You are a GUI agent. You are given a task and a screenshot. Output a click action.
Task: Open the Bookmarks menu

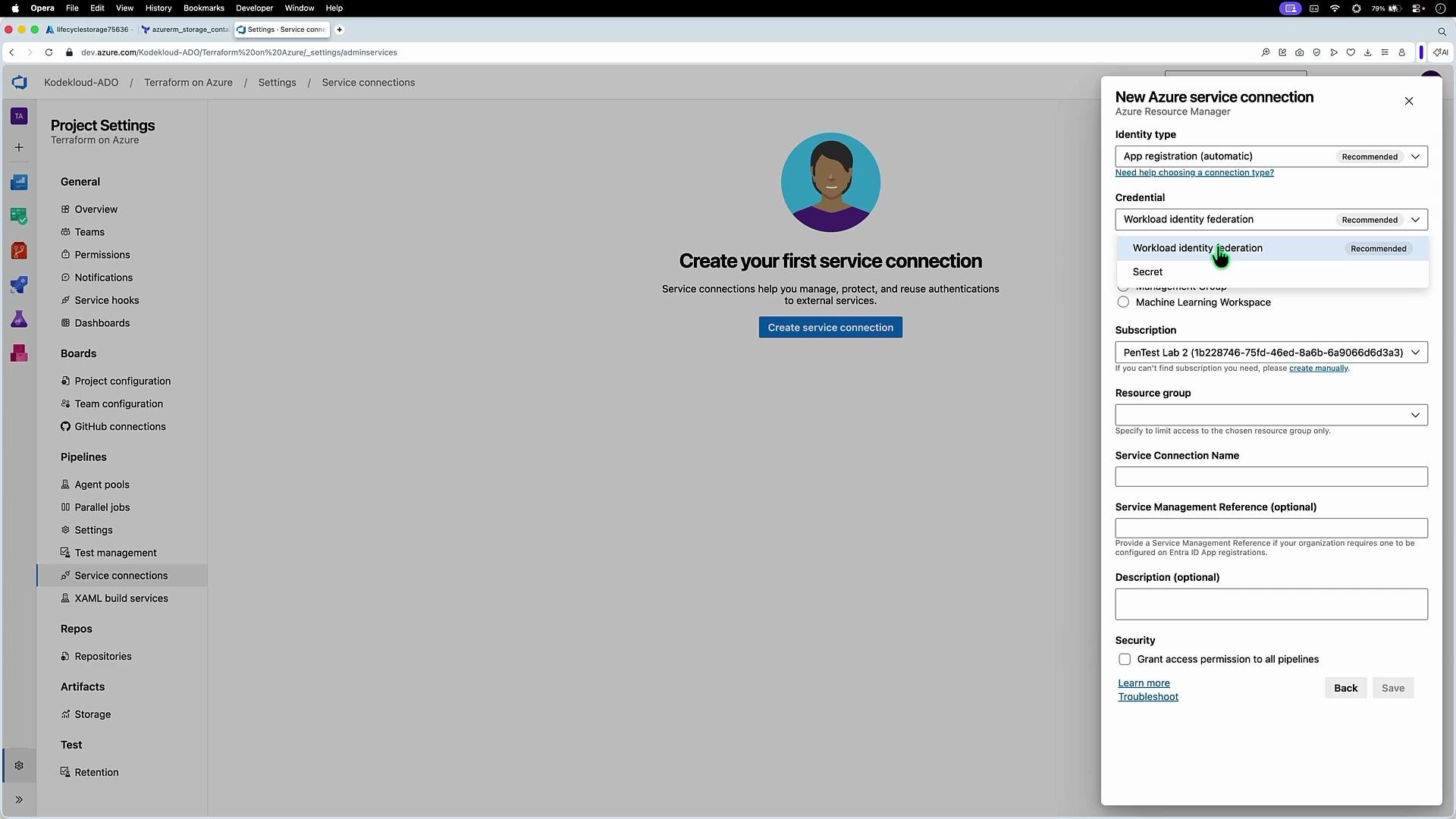(x=204, y=8)
